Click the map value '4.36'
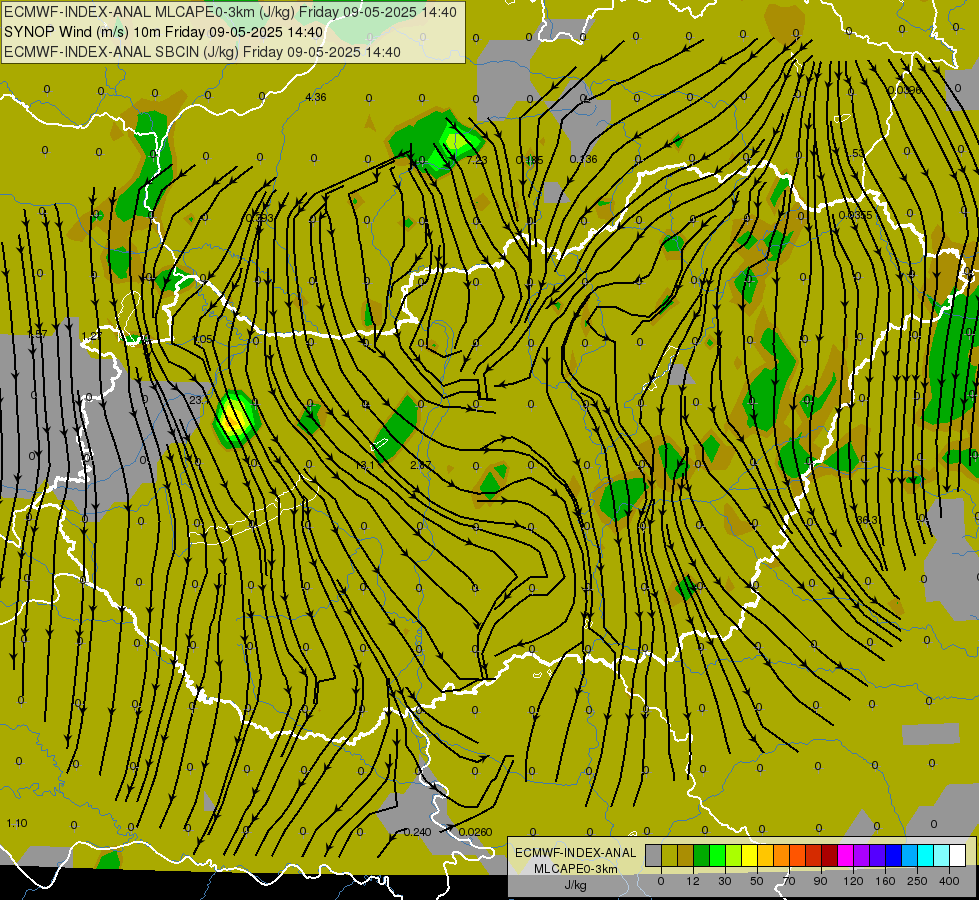Image resolution: width=979 pixels, height=900 pixels. 316,97
